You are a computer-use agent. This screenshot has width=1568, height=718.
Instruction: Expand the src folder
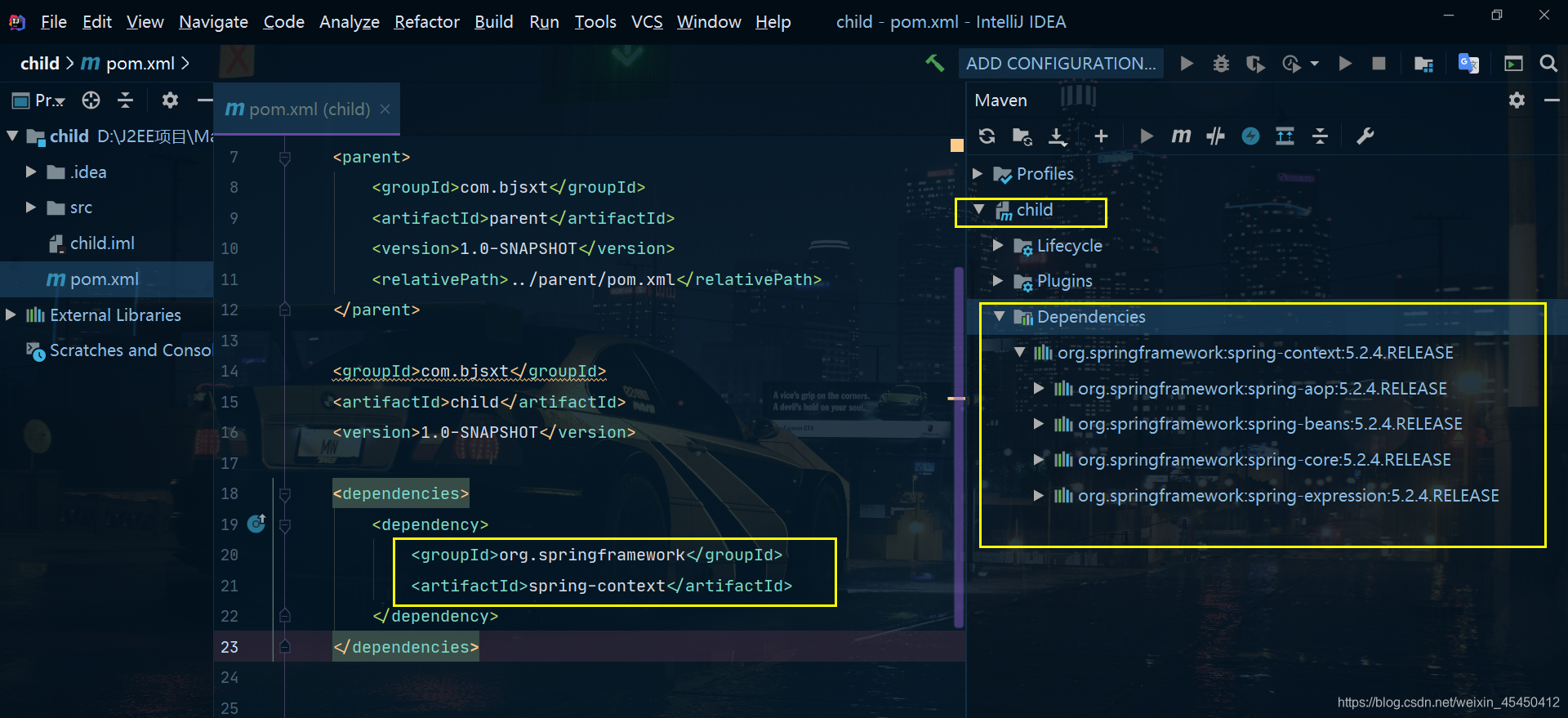pos(31,207)
